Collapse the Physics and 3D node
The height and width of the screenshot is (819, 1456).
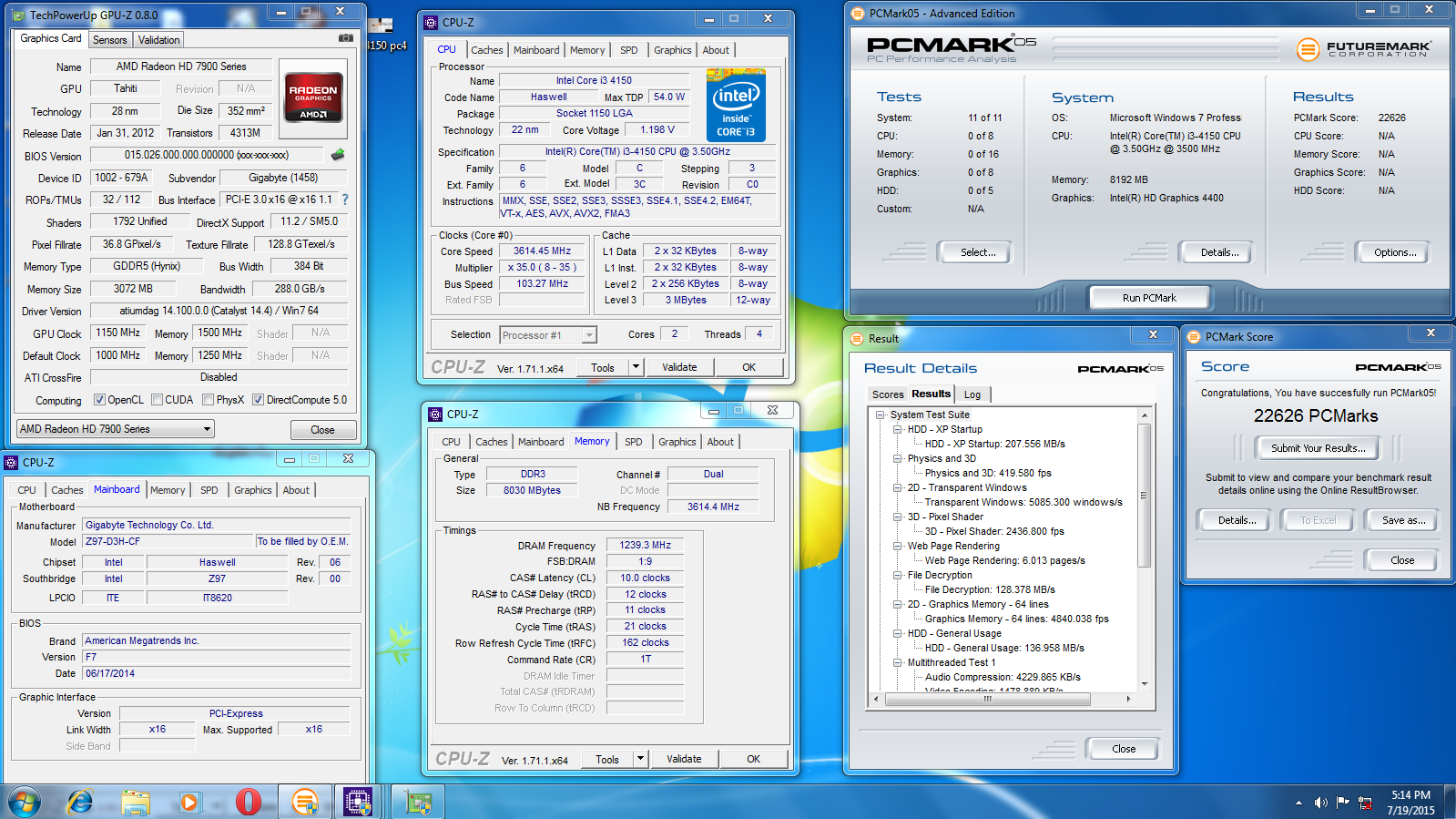[898, 459]
